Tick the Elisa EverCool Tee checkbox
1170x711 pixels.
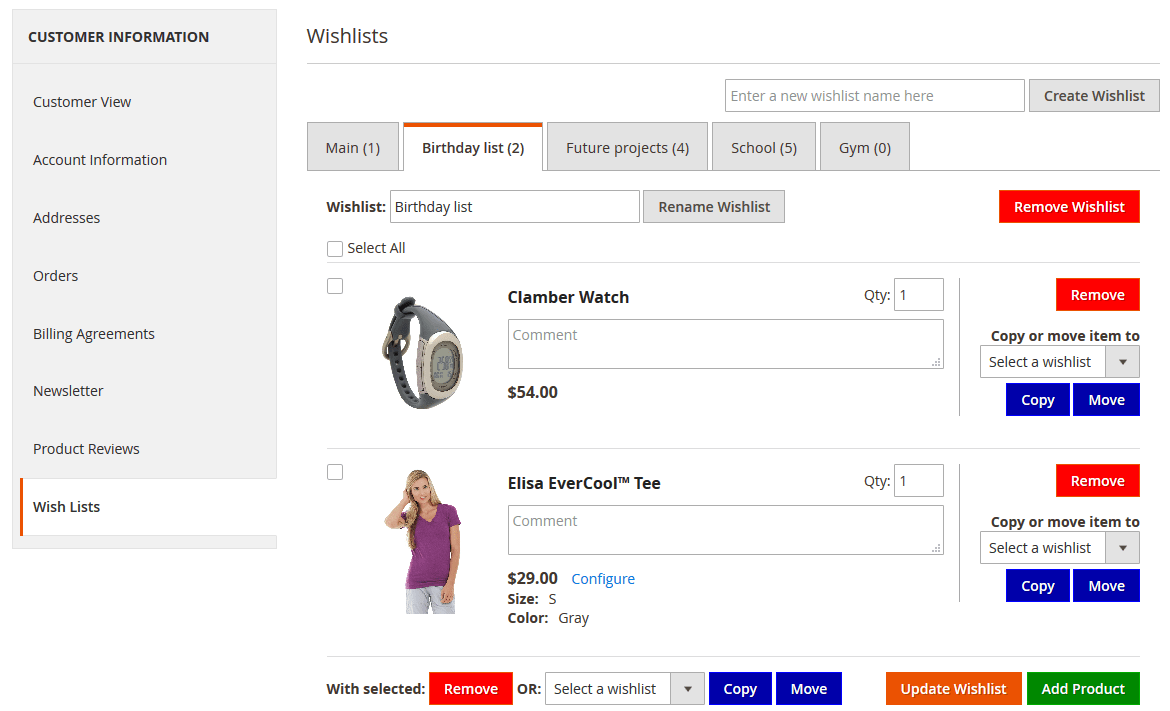(x=335, y=472)
